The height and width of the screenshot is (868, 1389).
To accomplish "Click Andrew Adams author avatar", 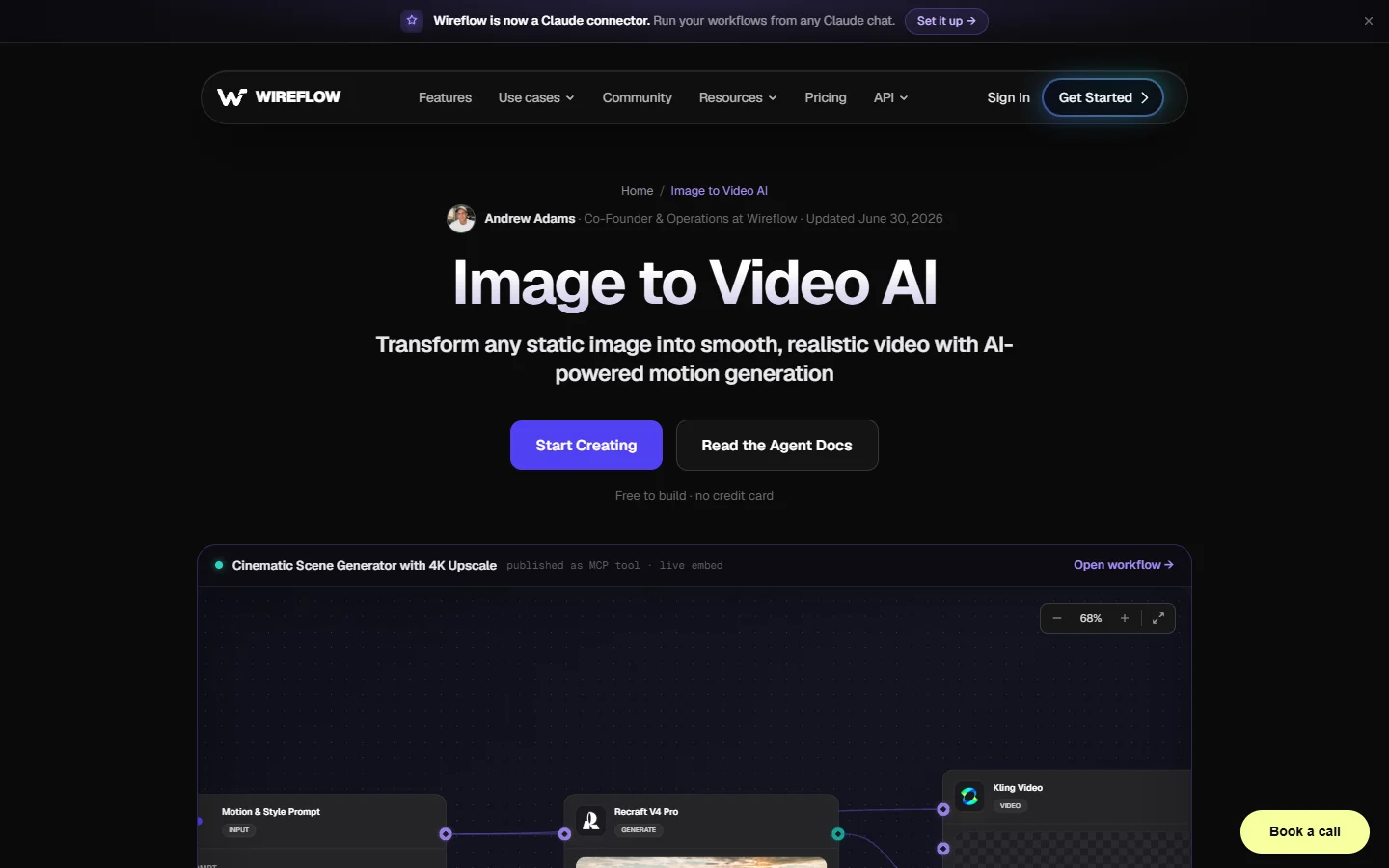I will 461,219.
